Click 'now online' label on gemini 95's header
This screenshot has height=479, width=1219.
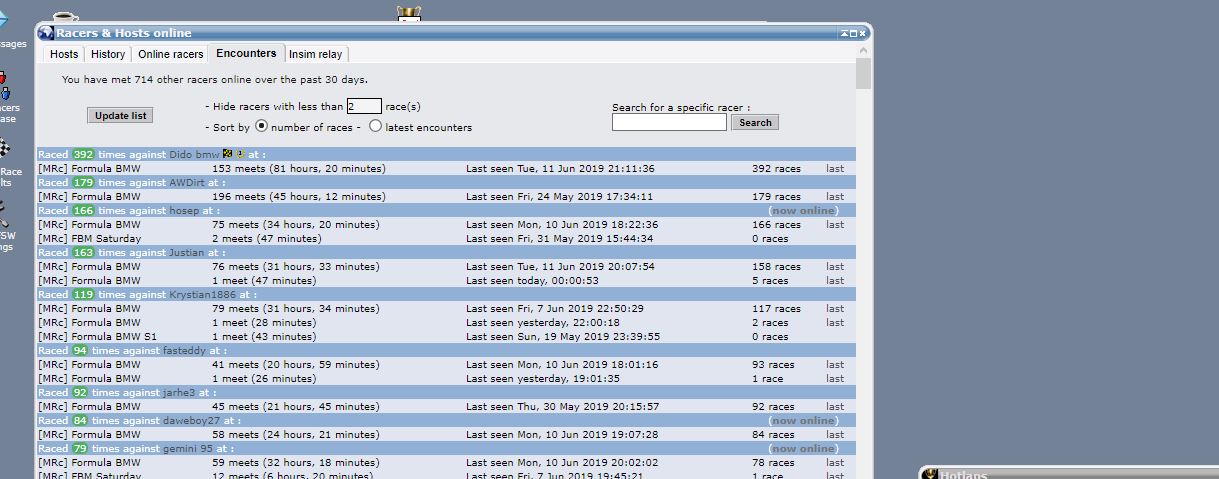pyautogui.click(x=803, y=448)
